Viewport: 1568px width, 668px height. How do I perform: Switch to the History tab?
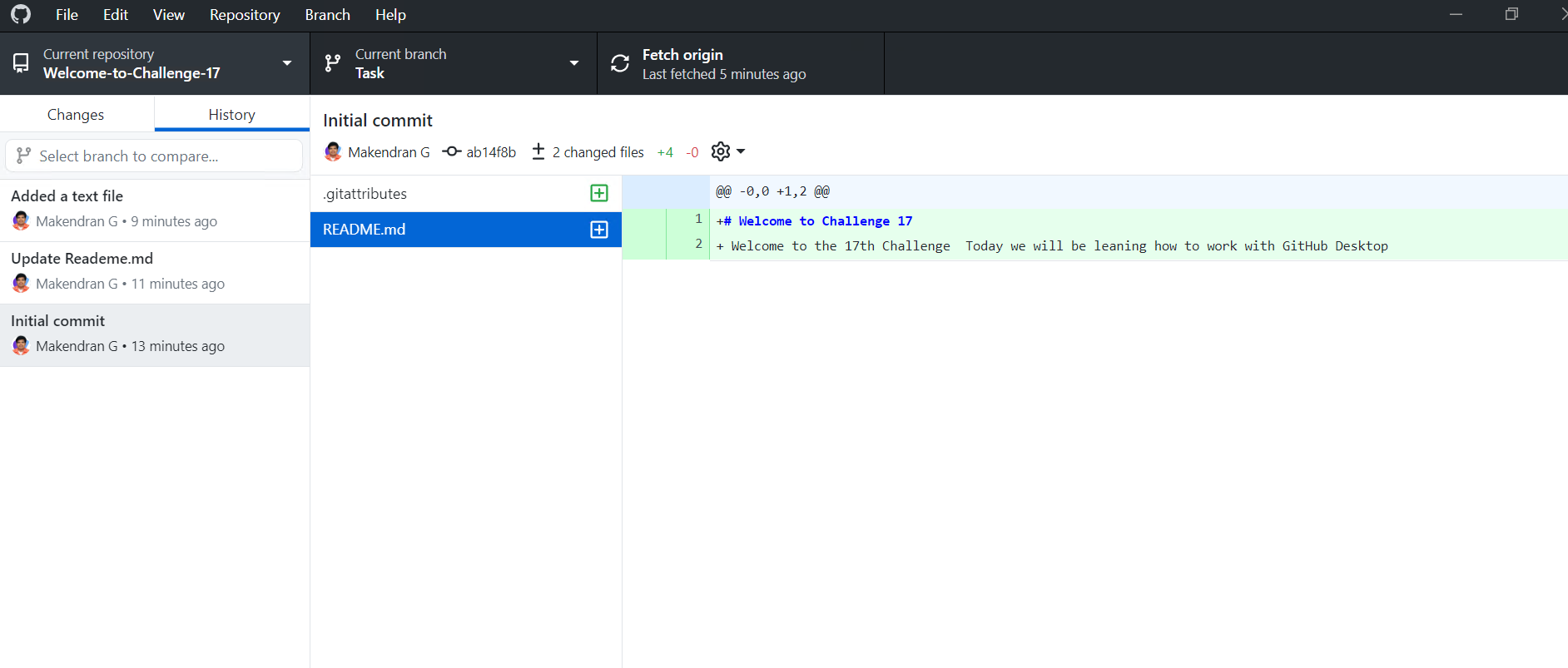231,114
